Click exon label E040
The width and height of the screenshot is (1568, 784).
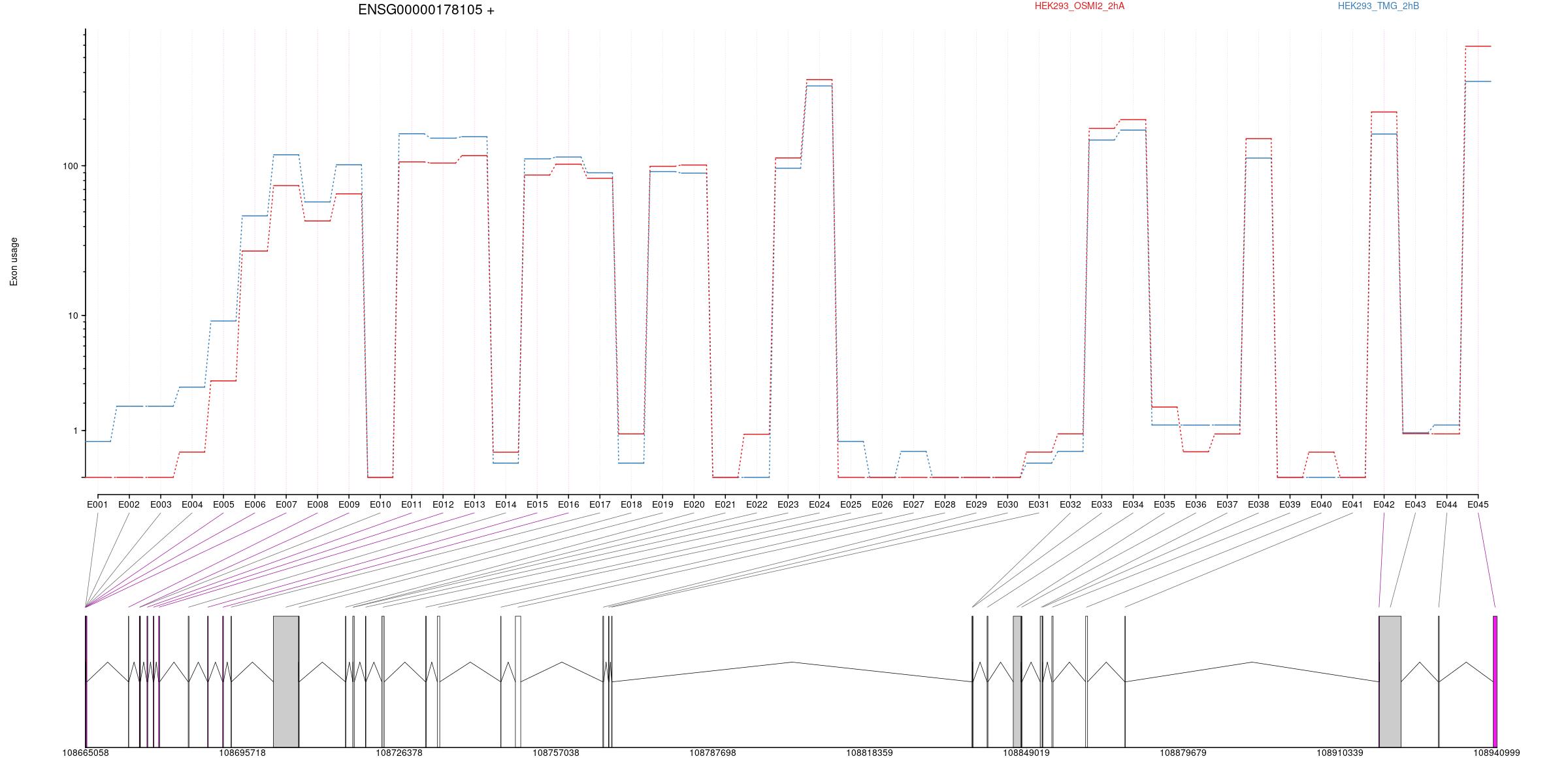pos(1321,504)
